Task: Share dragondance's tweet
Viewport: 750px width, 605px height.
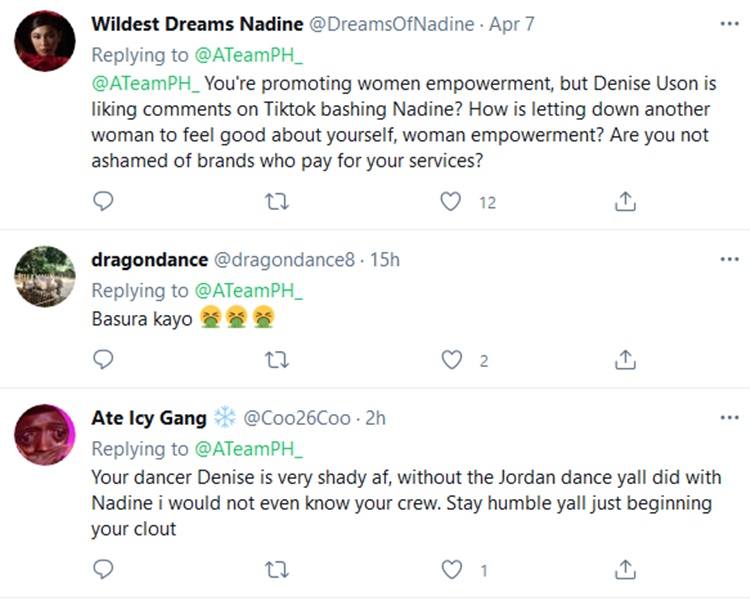Action: coord(625,360)
